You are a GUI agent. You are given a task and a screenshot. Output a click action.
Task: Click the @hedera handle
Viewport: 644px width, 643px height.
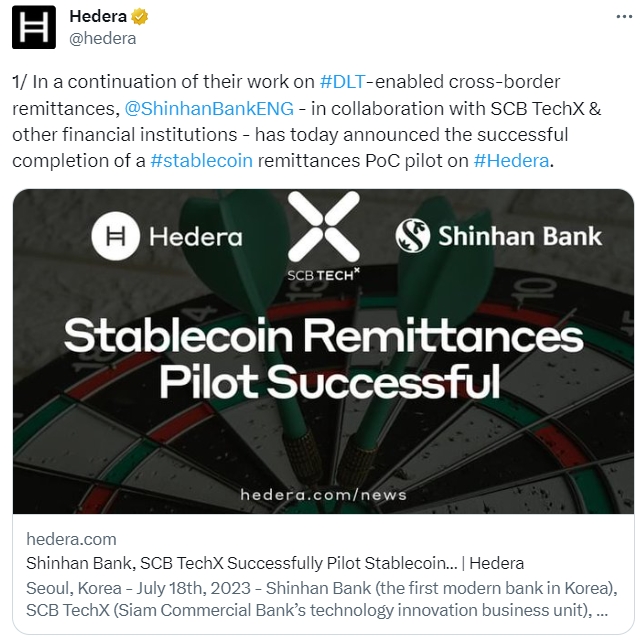click(x=102, y=38)
